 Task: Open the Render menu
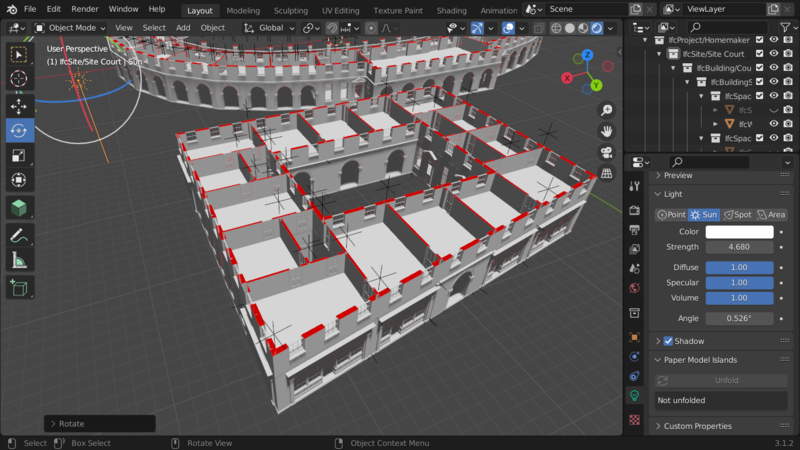tap(85, 9)
